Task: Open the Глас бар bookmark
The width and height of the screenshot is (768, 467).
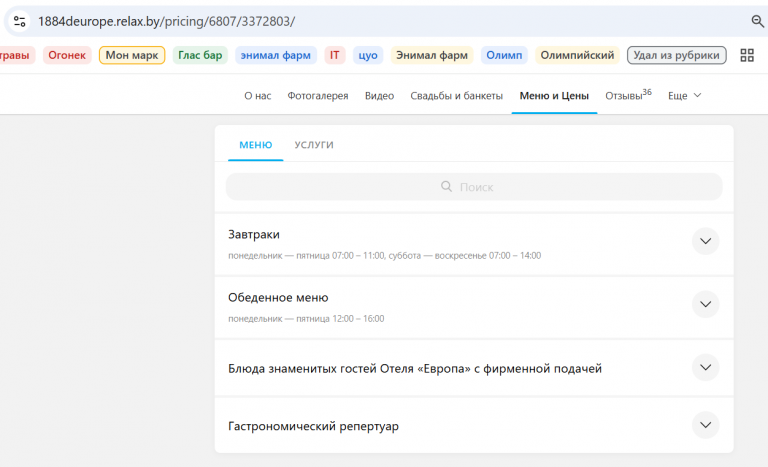Action: (x=200, y=55)
